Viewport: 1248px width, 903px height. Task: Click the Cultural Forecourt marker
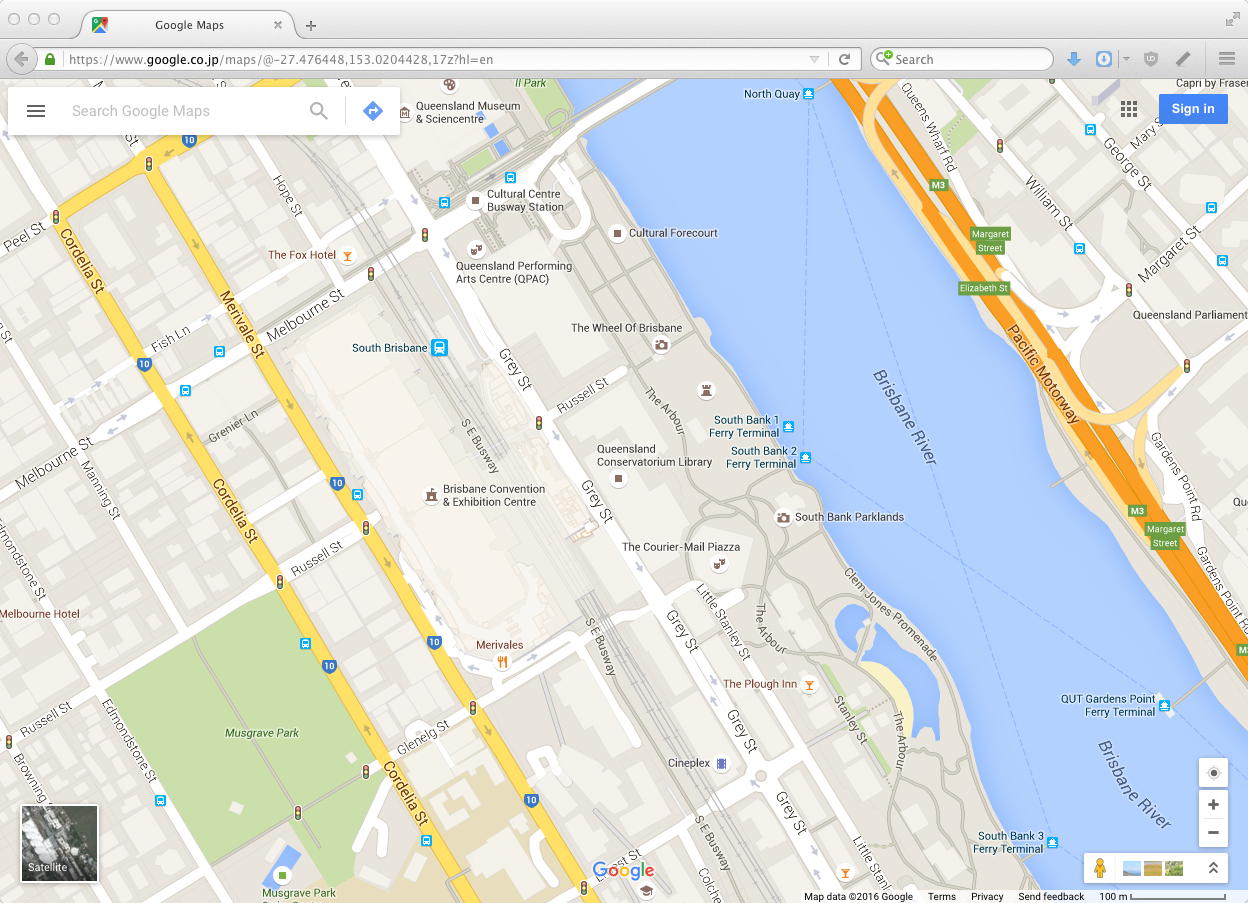[618, 233]
